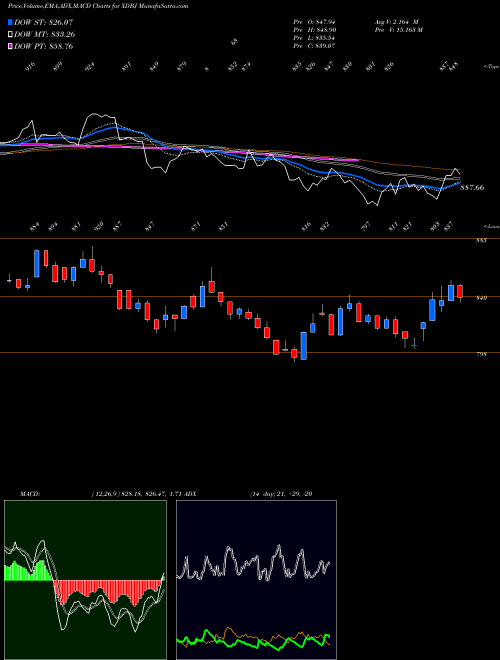Click the white DOW MT legend swatch
The width and height of the screenshot is (500, 660).
point(10,35)
